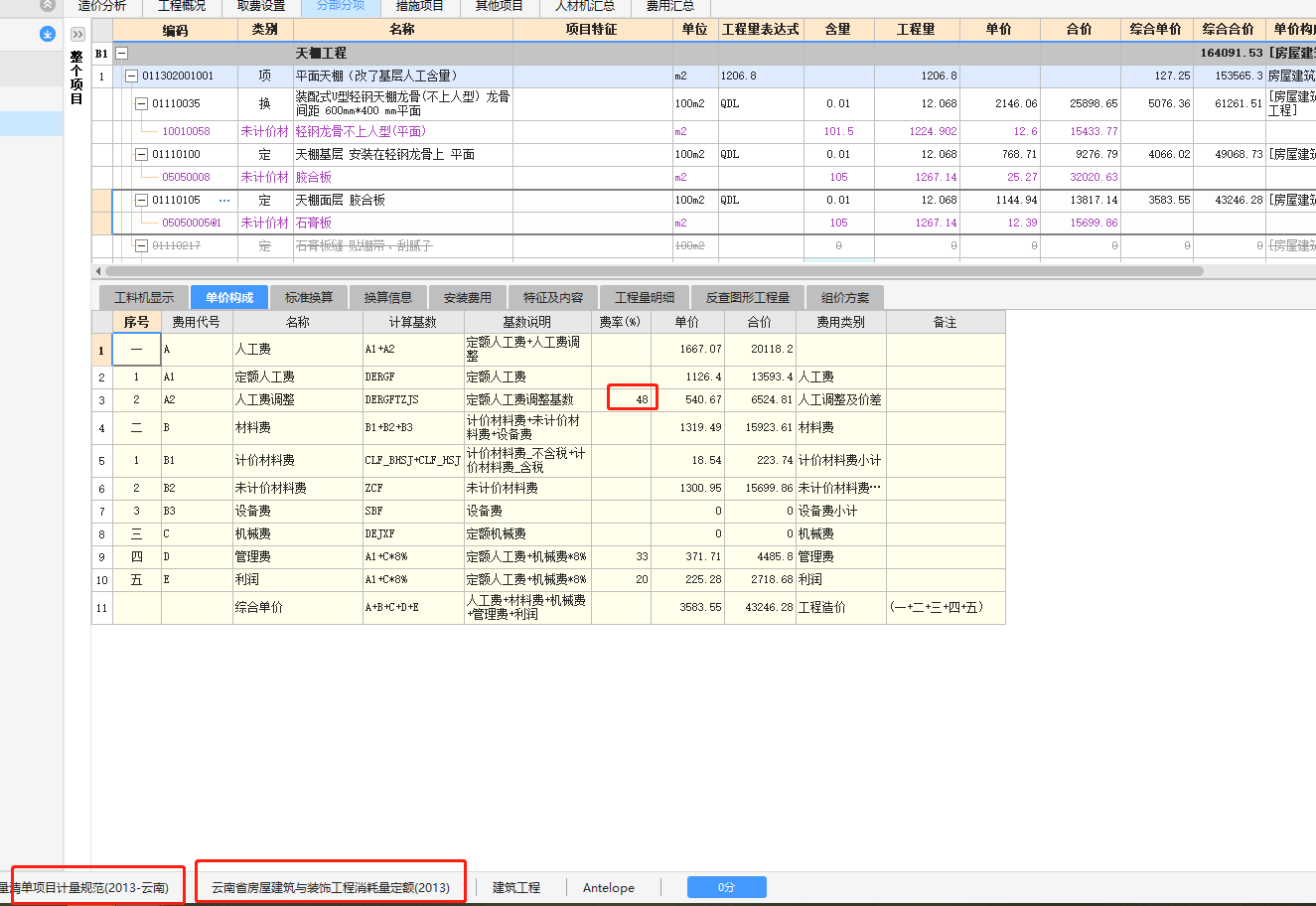
Task: Collapse the 01110035 quota row
Action: point(141,103)
